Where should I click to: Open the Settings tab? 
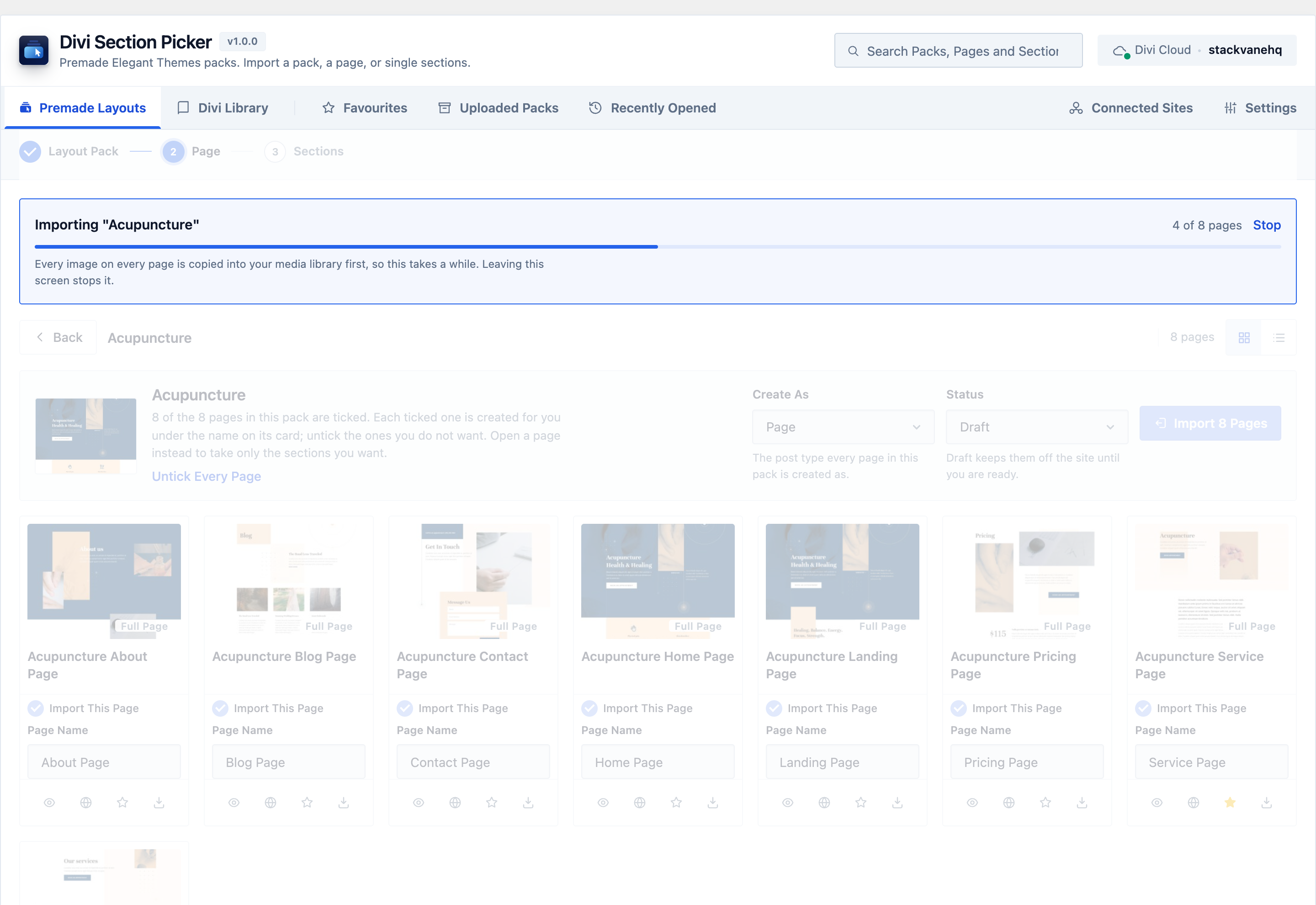pos(1260,108)
